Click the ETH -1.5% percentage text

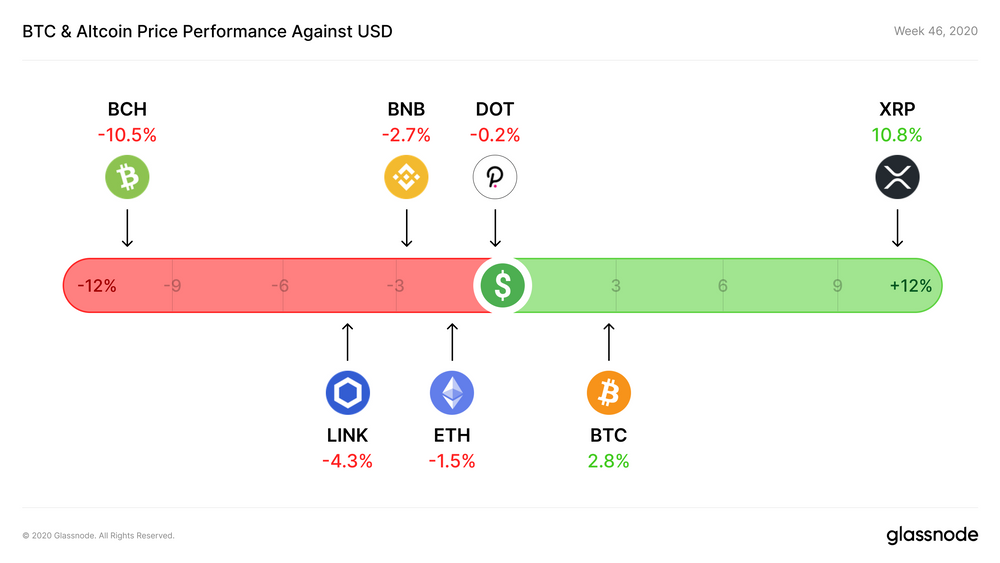click(452, 461)
